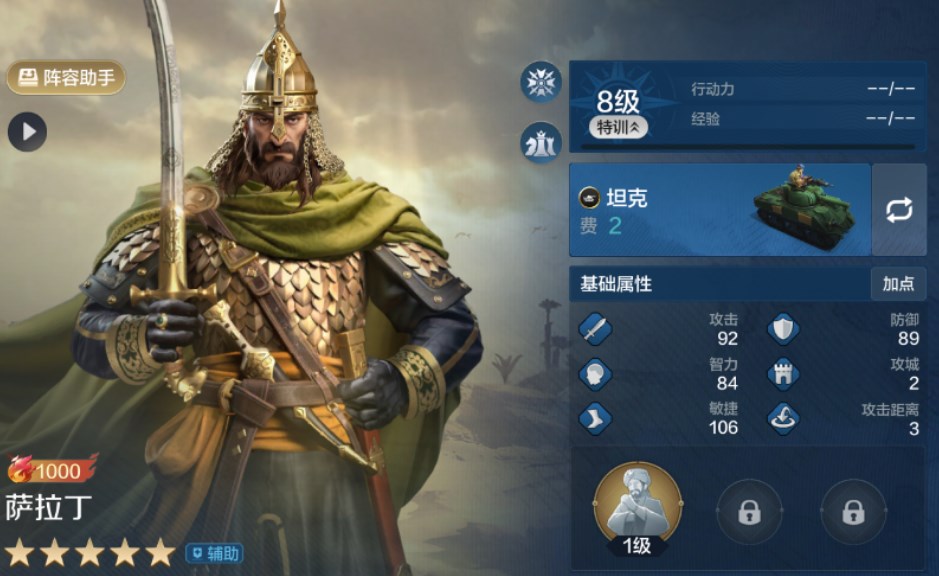Viewport: 939px width, 576px height.
Task: Select the chess knight icon
Action: [541, 143]
